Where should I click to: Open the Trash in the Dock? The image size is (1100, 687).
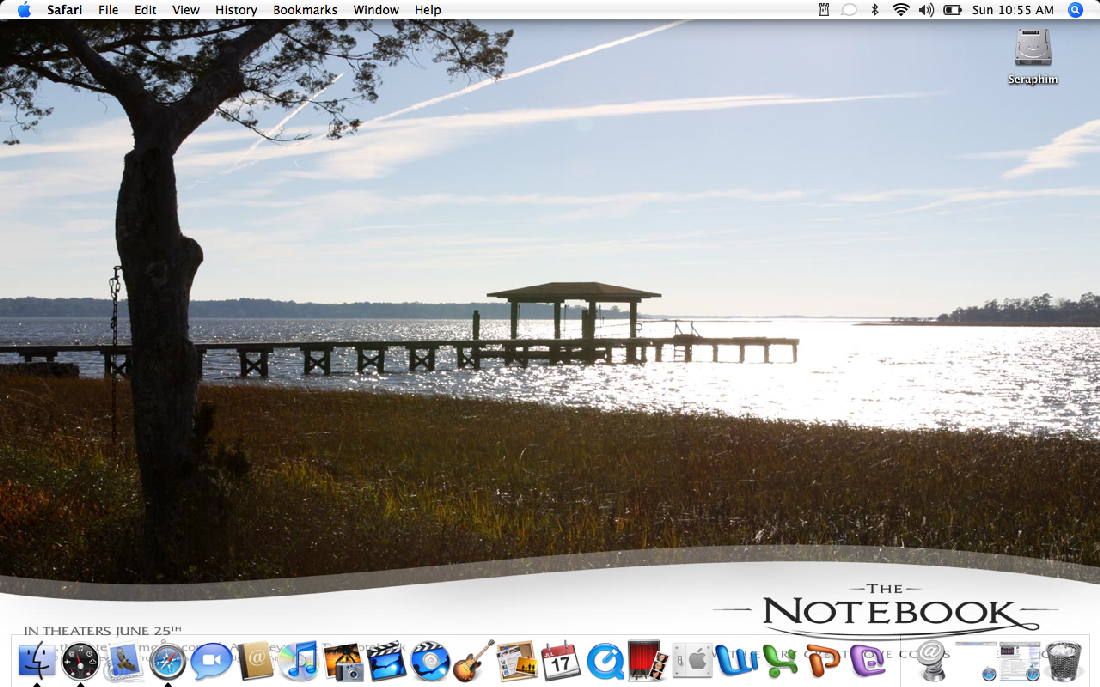pos(1064,661)
